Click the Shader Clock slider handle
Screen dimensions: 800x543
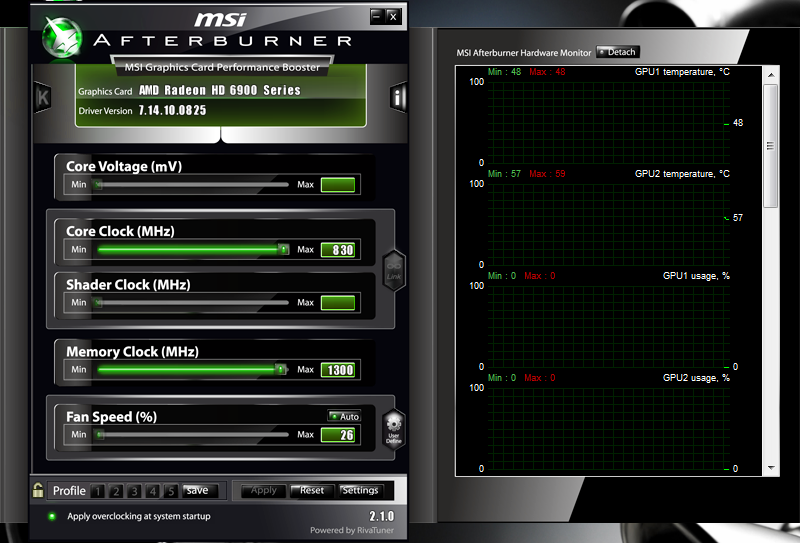(x=98, y=303)
